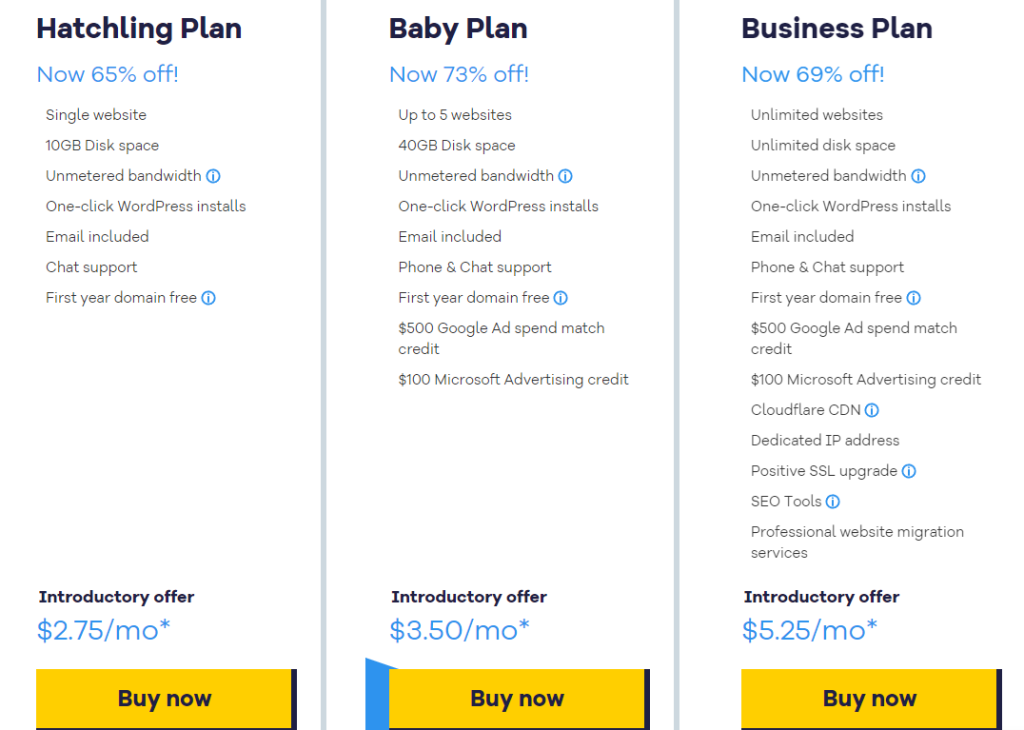The image size is (1024, 730).
Task: Click the SEO Tools info icon
Action: [x=833, y=501]
